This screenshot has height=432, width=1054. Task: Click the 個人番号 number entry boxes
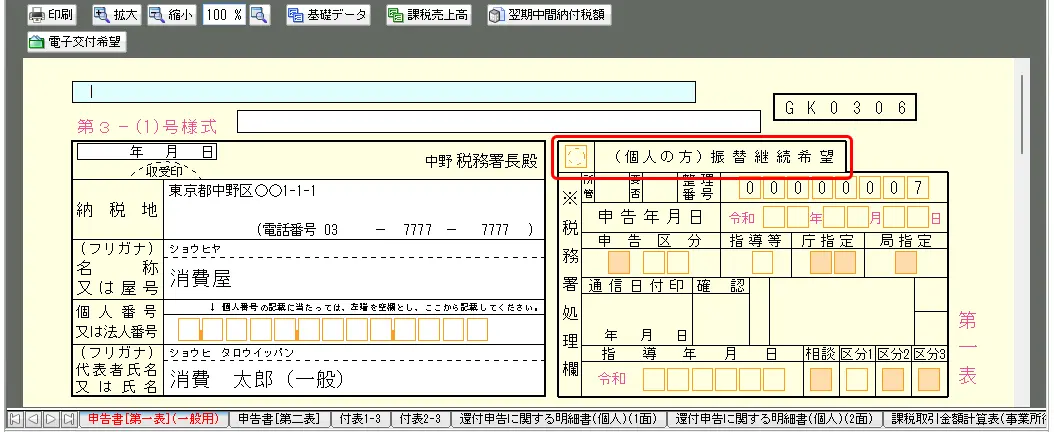pyautogui.click(x=332, y=329)
